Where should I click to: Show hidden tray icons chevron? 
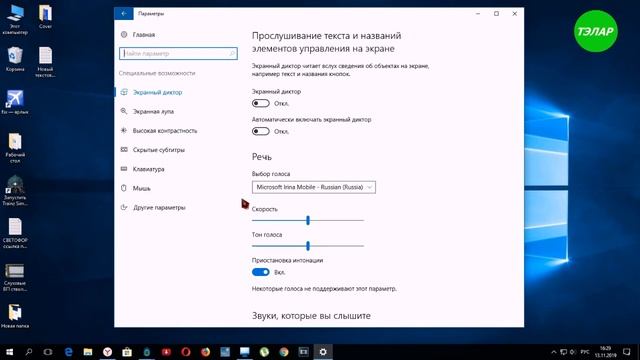[553, 352]
